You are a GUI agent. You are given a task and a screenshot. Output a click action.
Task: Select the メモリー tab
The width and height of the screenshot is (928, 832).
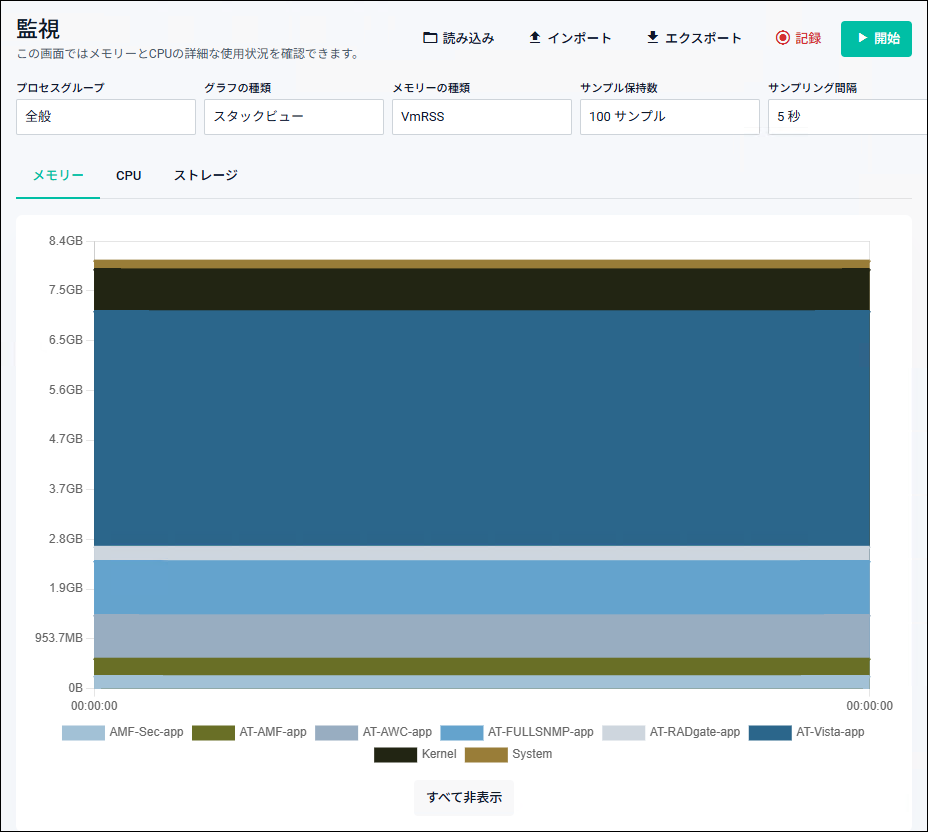tap(58, 176)
